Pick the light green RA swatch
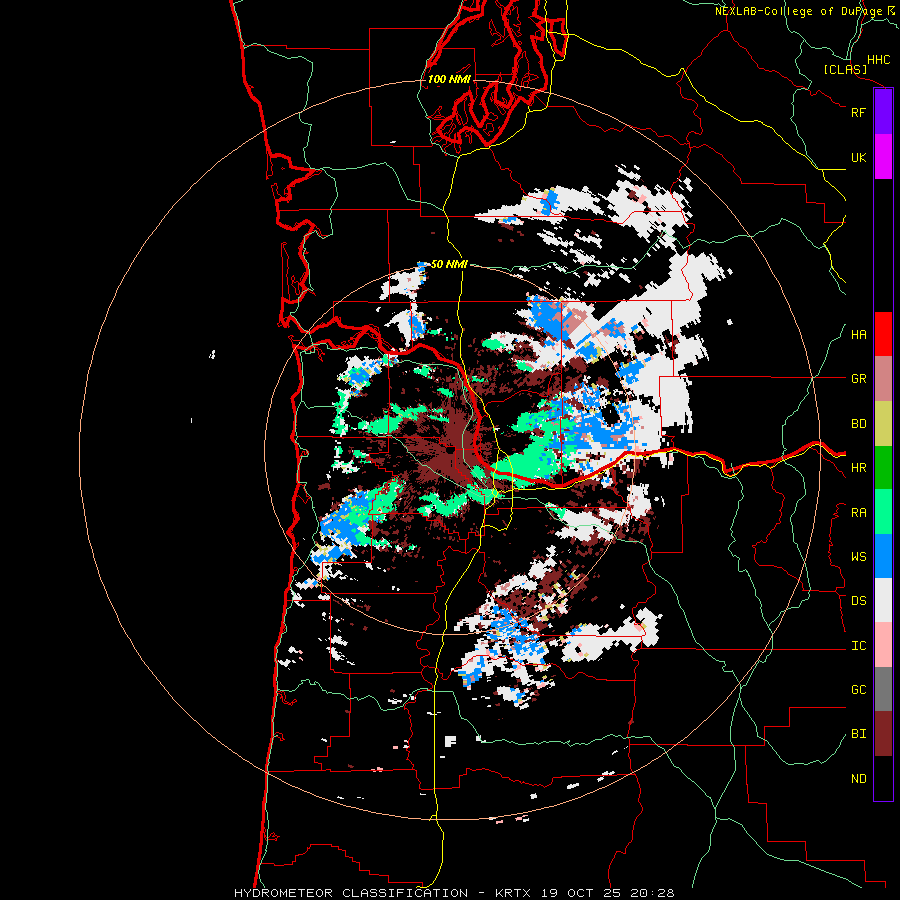This screenshot has height=900, width=900. pyautogui.click(x=883, y=512)
